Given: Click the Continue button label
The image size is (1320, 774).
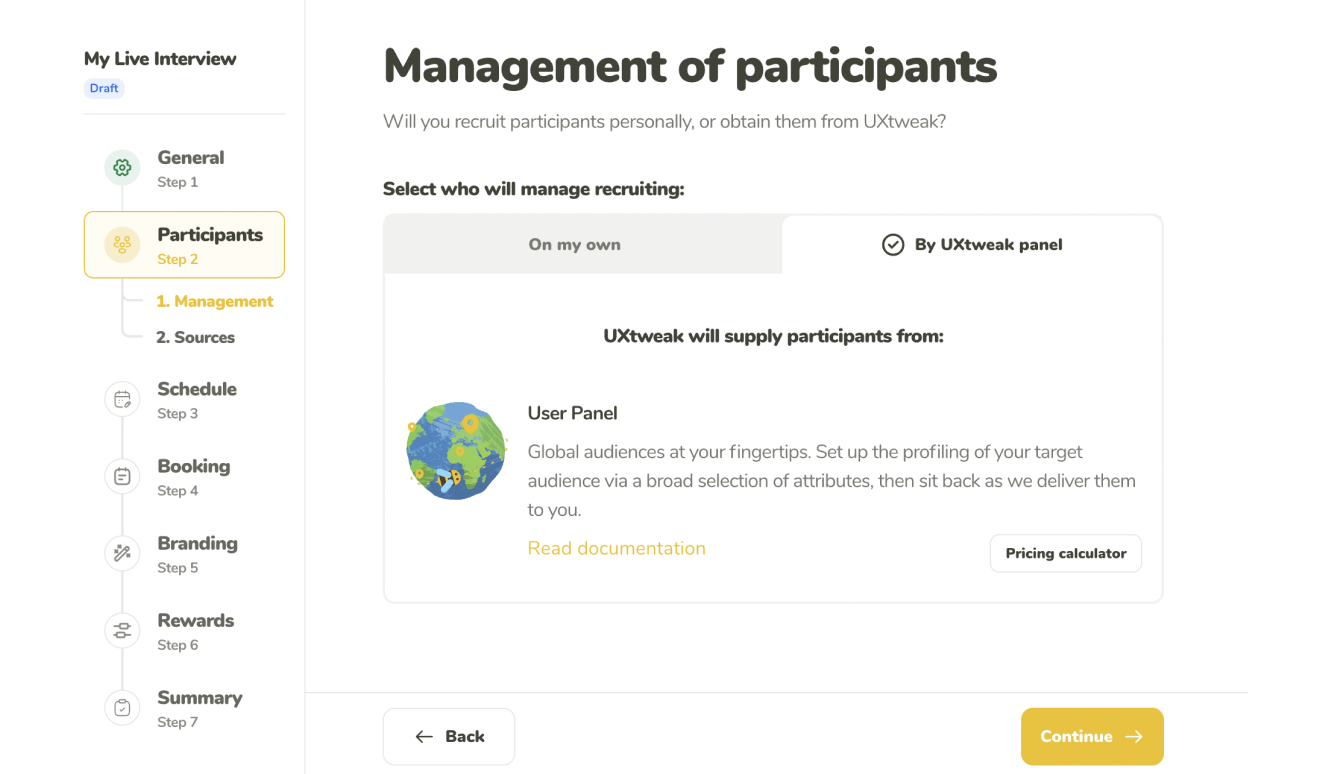Looking at the screenshot, I should 1076,737.
